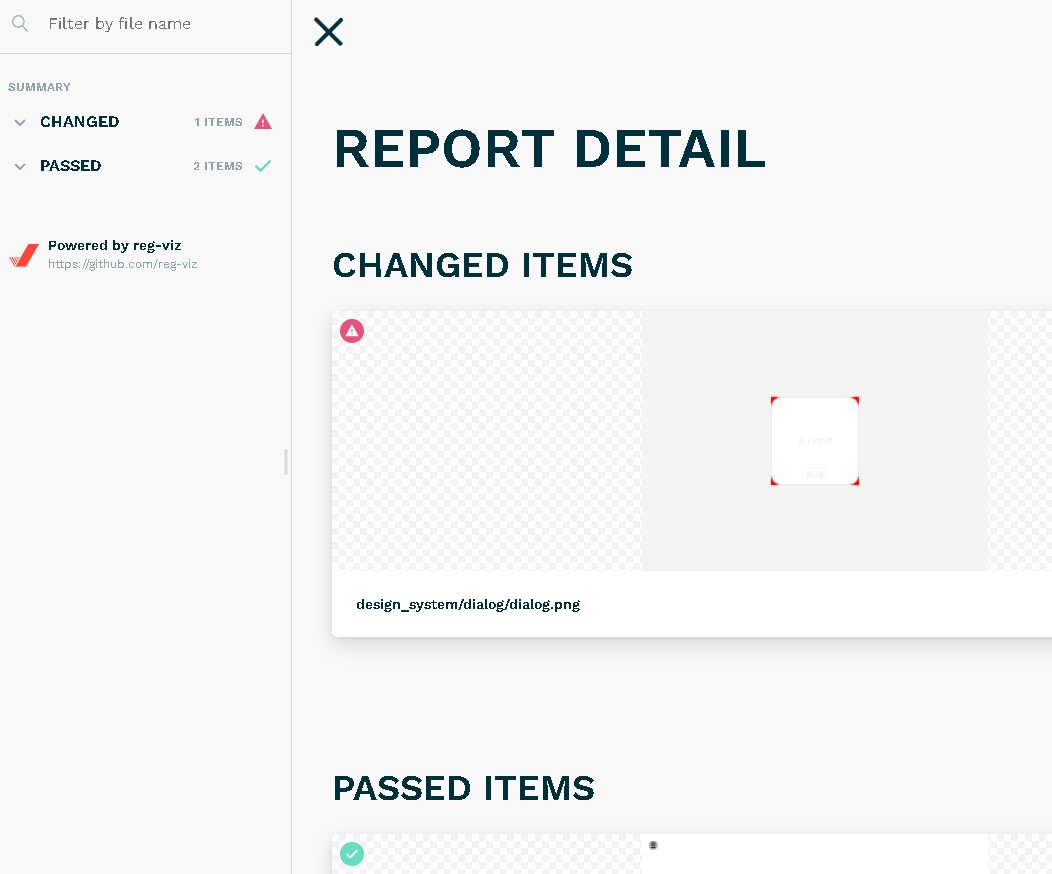This screenshot has width=1052, height=874.
Task: Click the CHANGED ITEMS heading
Action: tap(483, 265)
